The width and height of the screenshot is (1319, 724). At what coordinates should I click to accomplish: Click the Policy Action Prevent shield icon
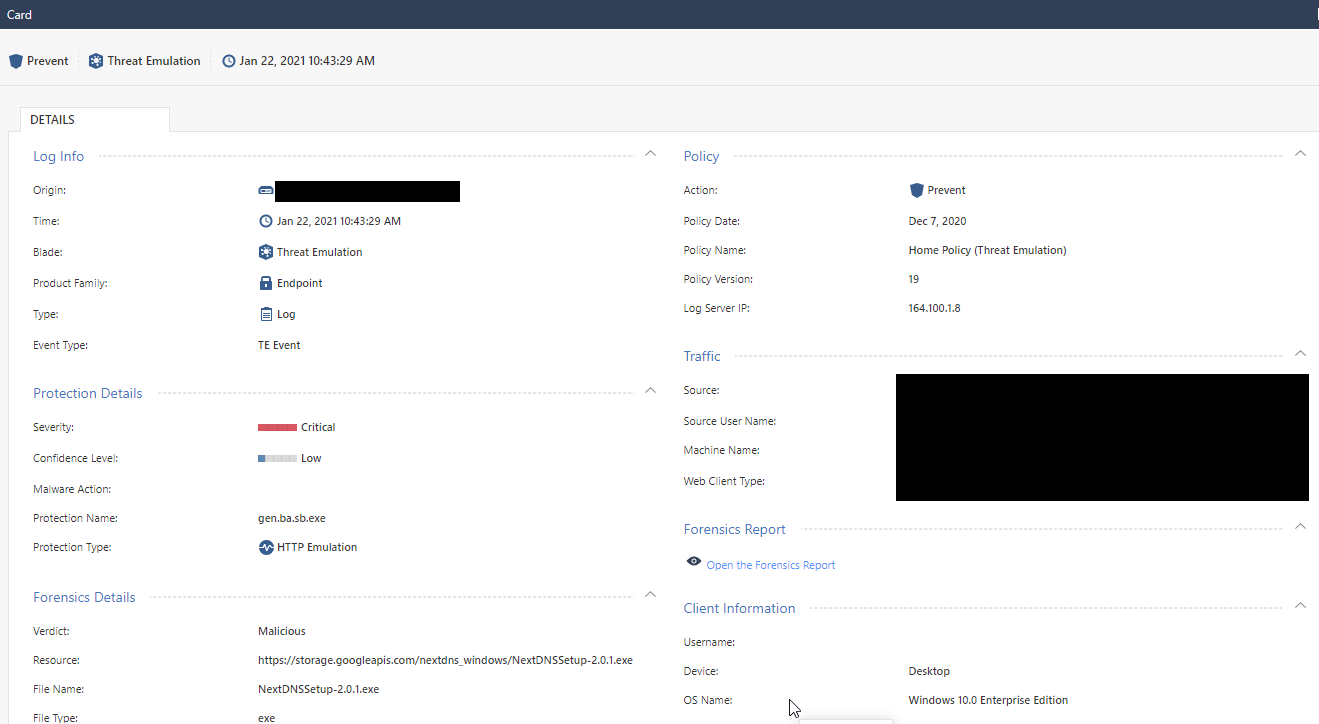pyautogui.click(x=916, y=190)
